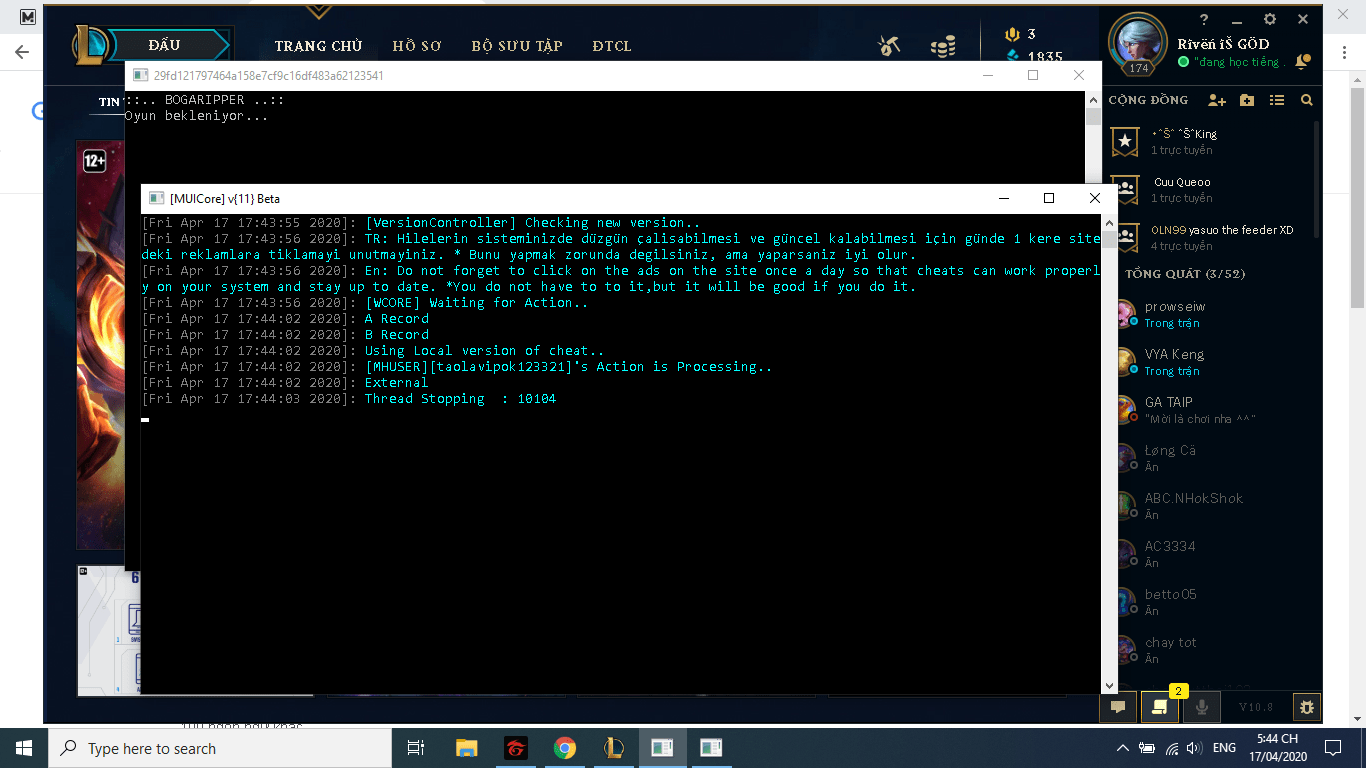1366x768 pixels.
Task: Maximize the MUICore v{11} Beta window
Action: [1049, 198]
